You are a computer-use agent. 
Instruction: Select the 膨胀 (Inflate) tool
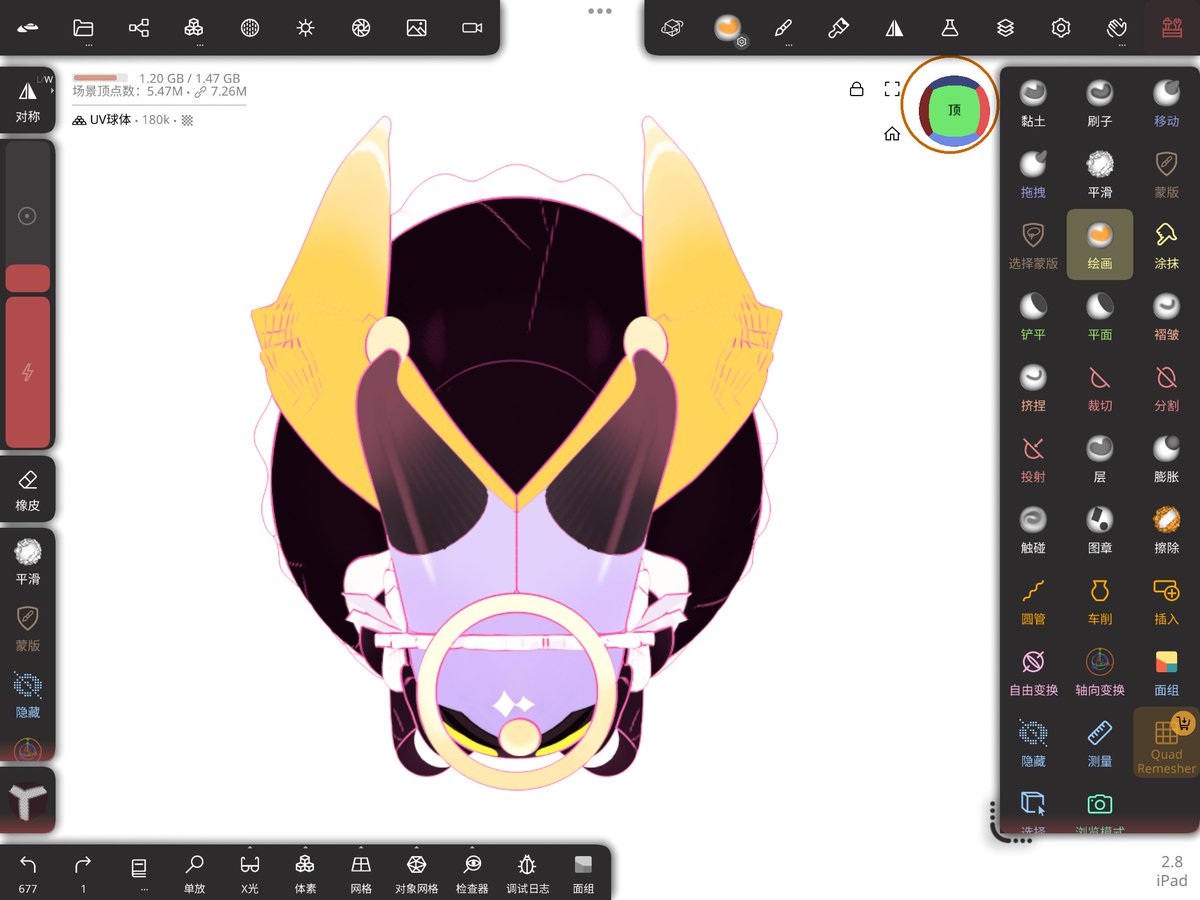point(1166,457)
